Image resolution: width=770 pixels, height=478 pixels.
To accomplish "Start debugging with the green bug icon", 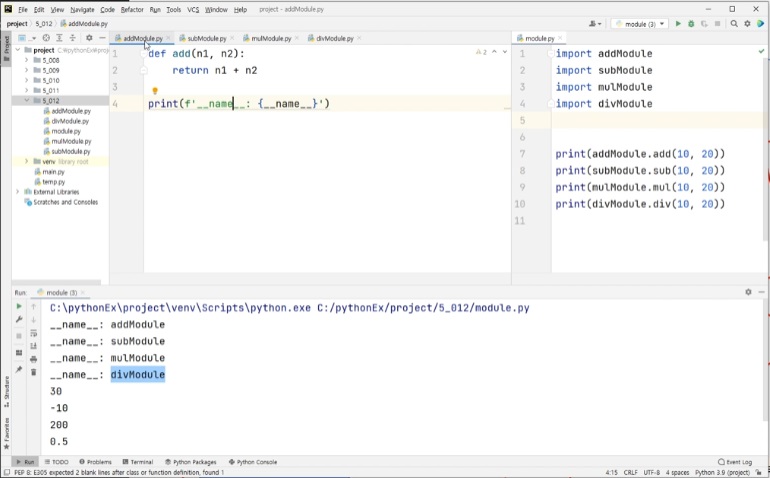I will (691, 24).
